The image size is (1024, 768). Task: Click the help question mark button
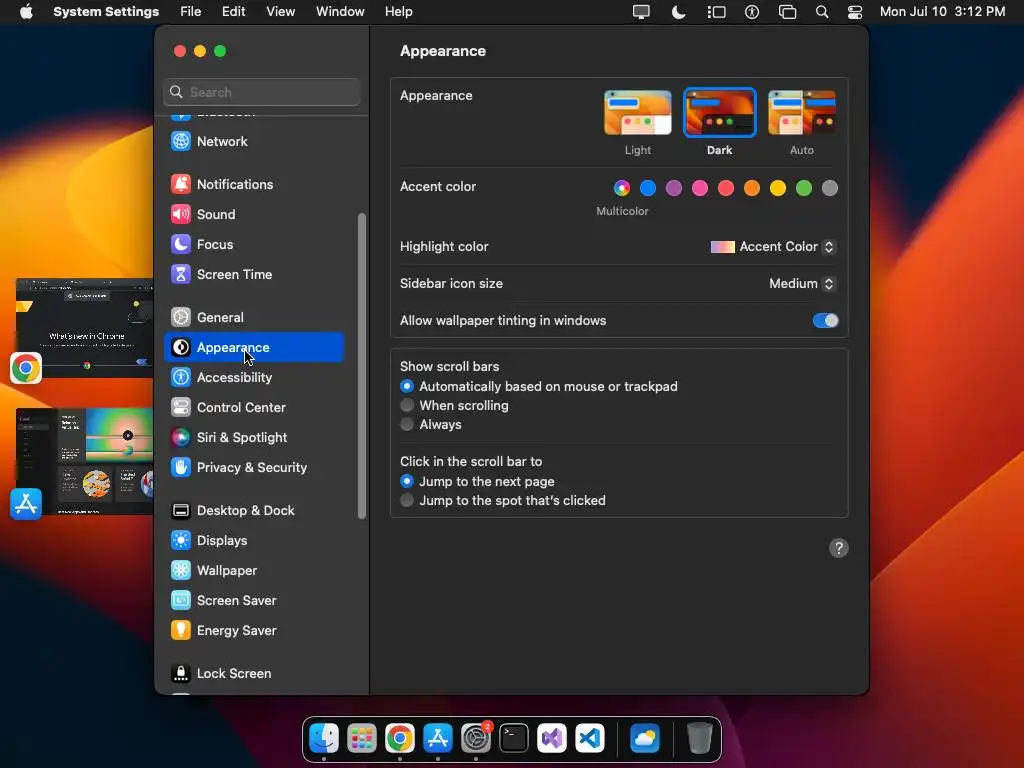[839, 548]
